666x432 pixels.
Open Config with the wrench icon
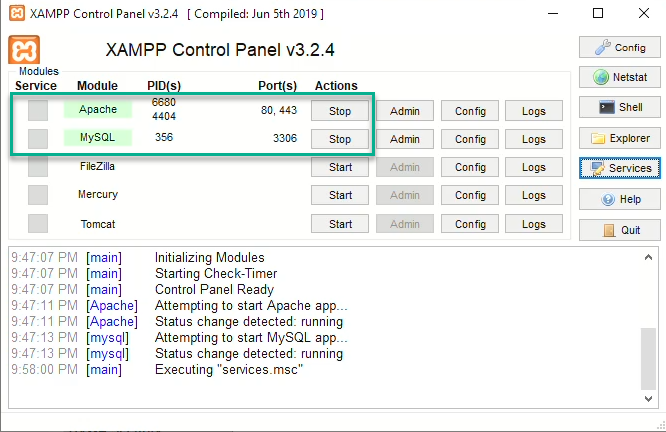point(620,47)
